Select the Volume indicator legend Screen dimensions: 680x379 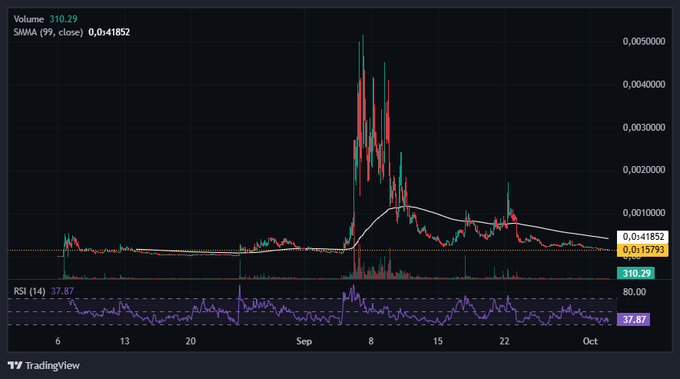(x=46, y=19)
